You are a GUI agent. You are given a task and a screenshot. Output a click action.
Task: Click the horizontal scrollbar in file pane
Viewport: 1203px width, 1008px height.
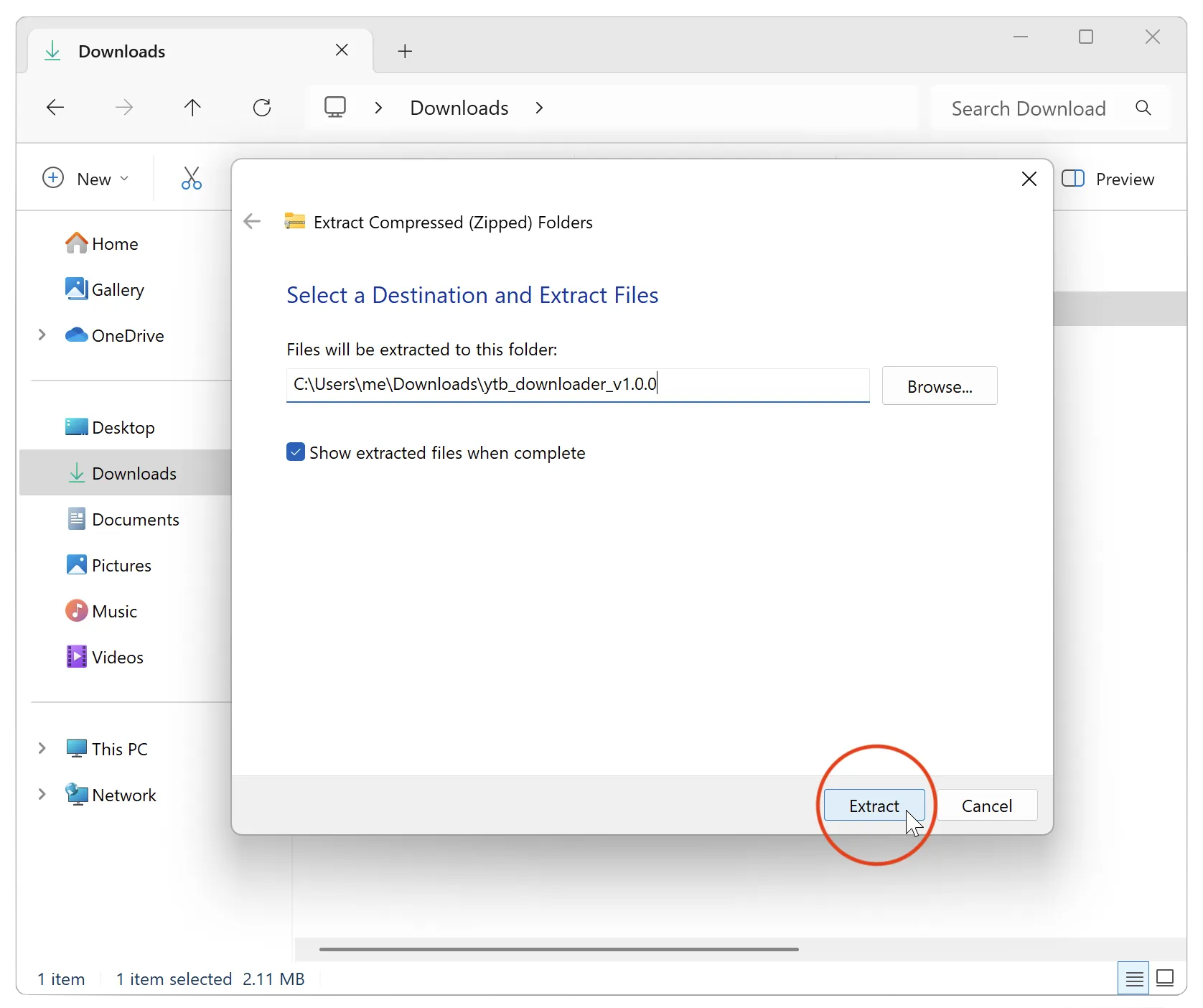pos(558,949)
